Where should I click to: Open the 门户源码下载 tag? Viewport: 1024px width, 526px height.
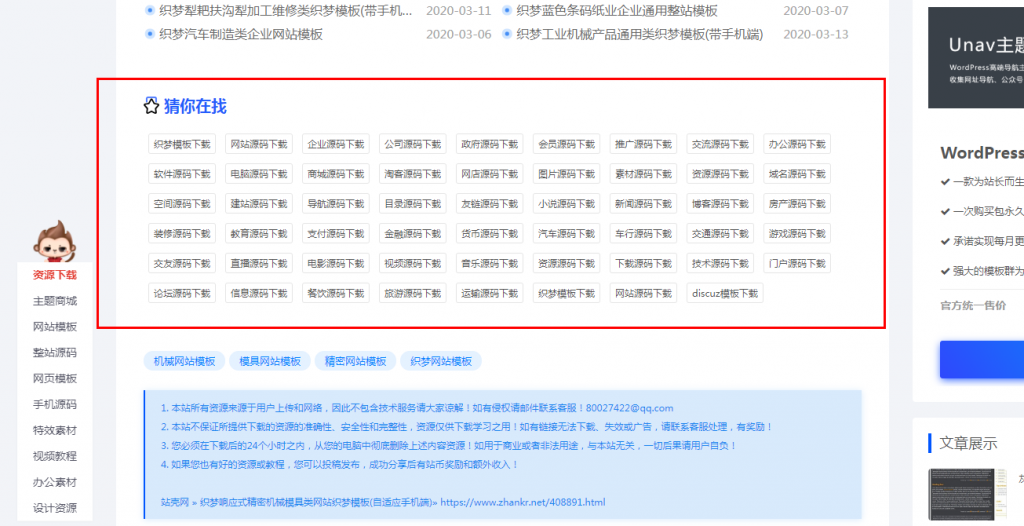[x=797, y=263]
